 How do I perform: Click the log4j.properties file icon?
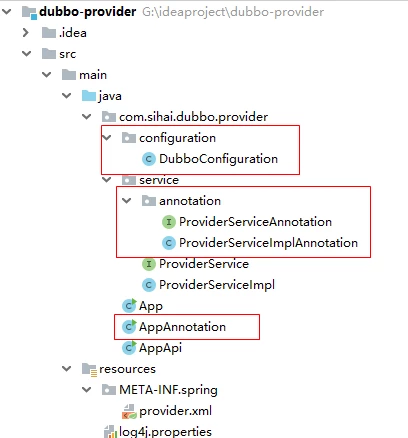pos(110,432)
